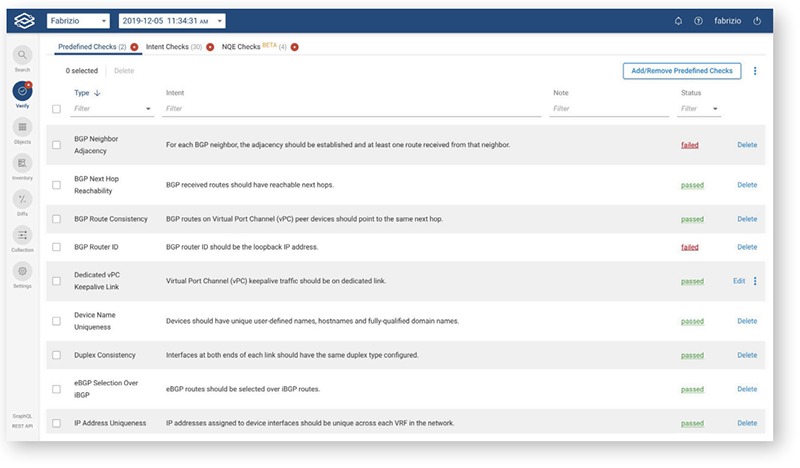Open Settings gear in the sidebar
Image resolution: width=800 pixels, height=468 pixels.
(x=22, y=271)
